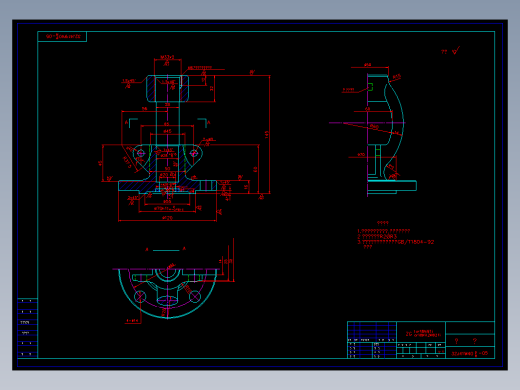Click the left mounting hole in section A-A
This screenshot has height=390, width=520.
[x=140, y=296]
